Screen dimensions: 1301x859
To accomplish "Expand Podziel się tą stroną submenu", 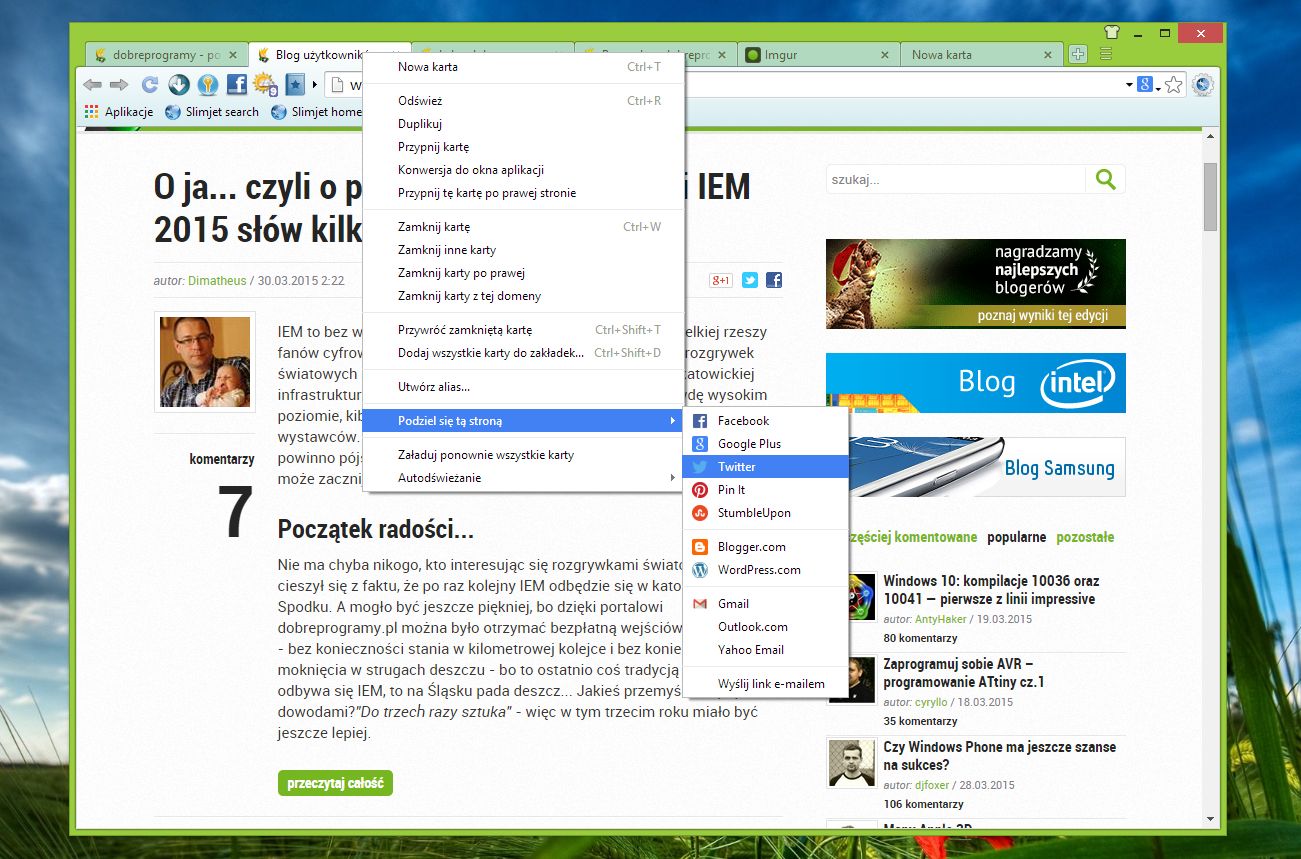I will 523,421.
